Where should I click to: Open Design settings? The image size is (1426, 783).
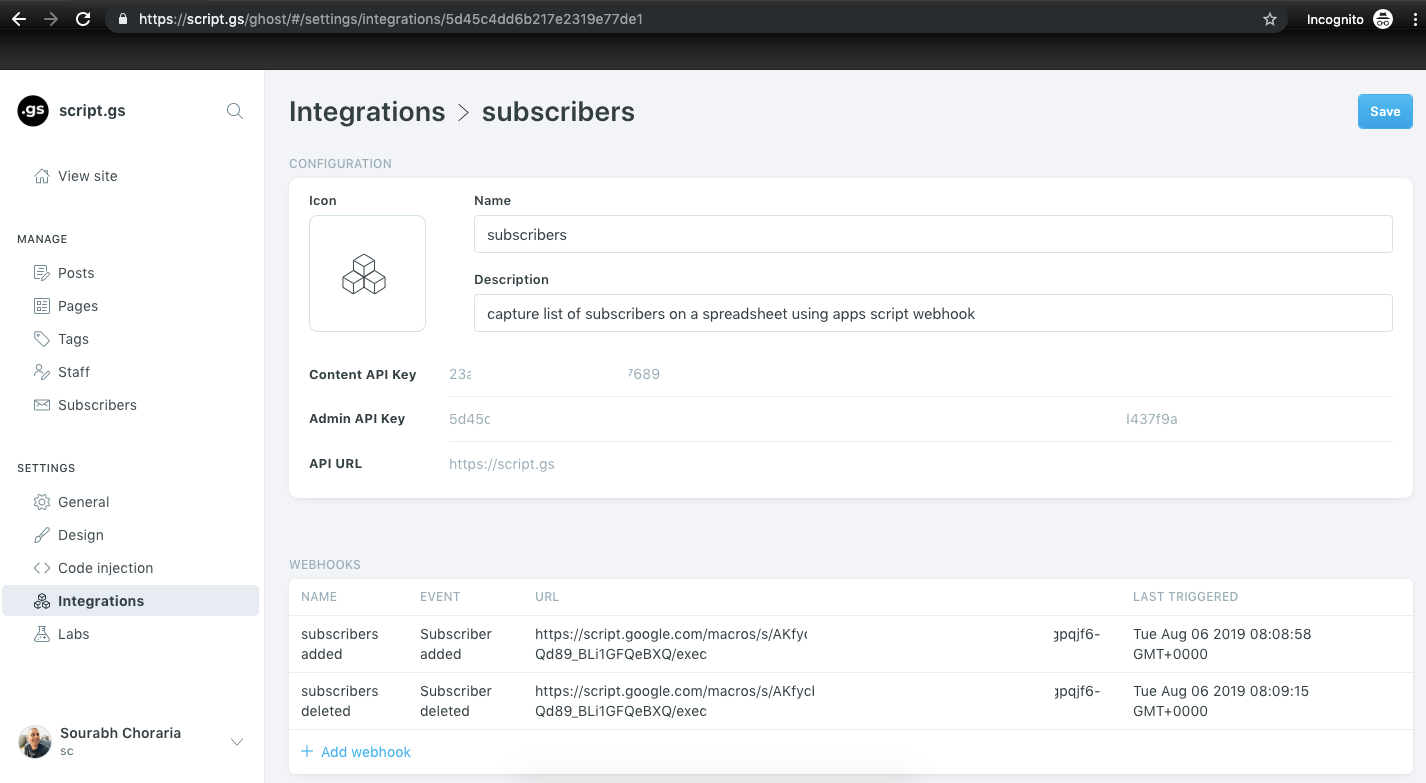(81, 535)
